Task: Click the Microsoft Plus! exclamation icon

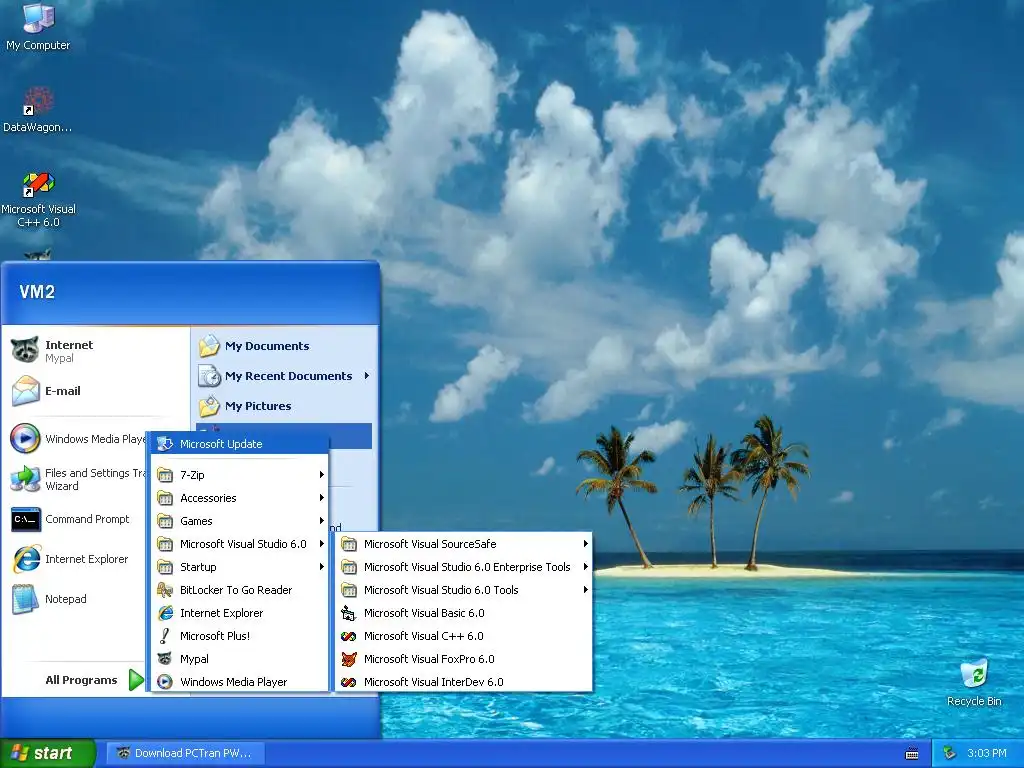Action: point(165,635)
